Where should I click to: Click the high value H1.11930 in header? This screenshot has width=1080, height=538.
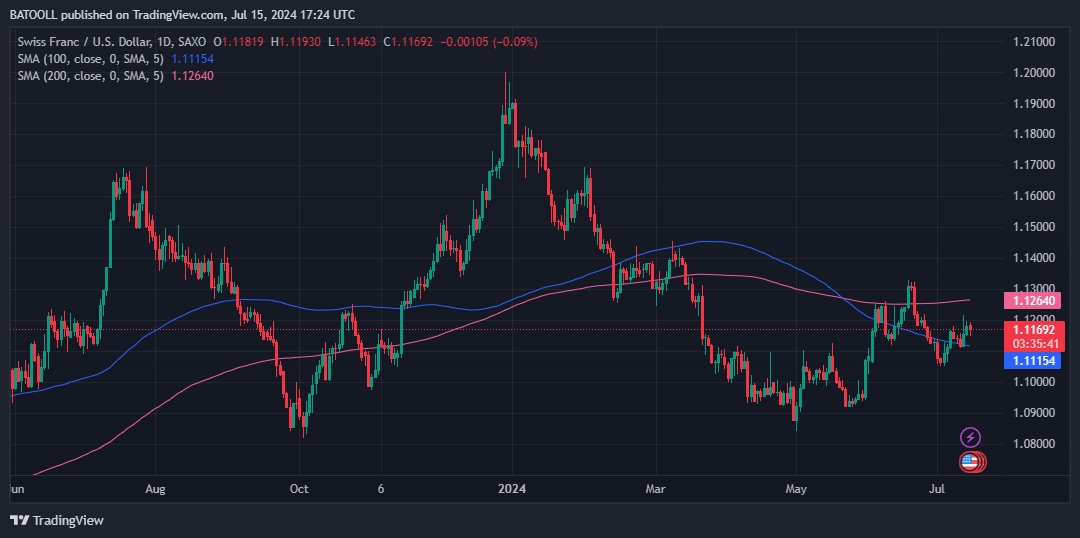click(x=296, y=42)
